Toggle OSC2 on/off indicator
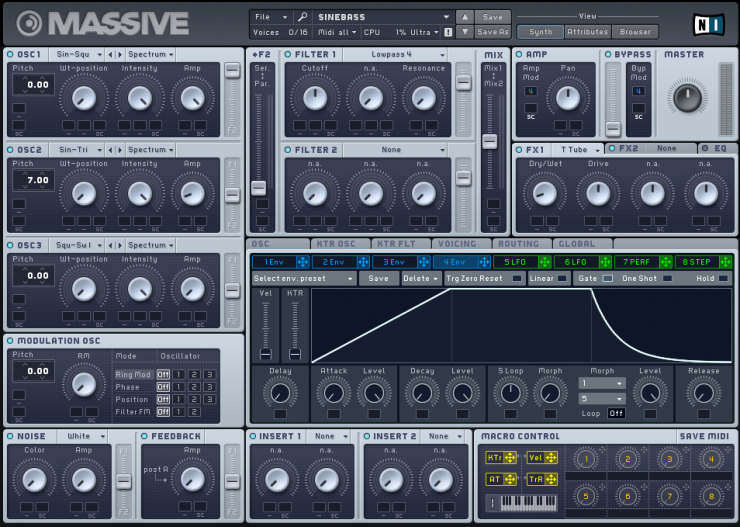740x527 pixels. (x=10, y=150)
